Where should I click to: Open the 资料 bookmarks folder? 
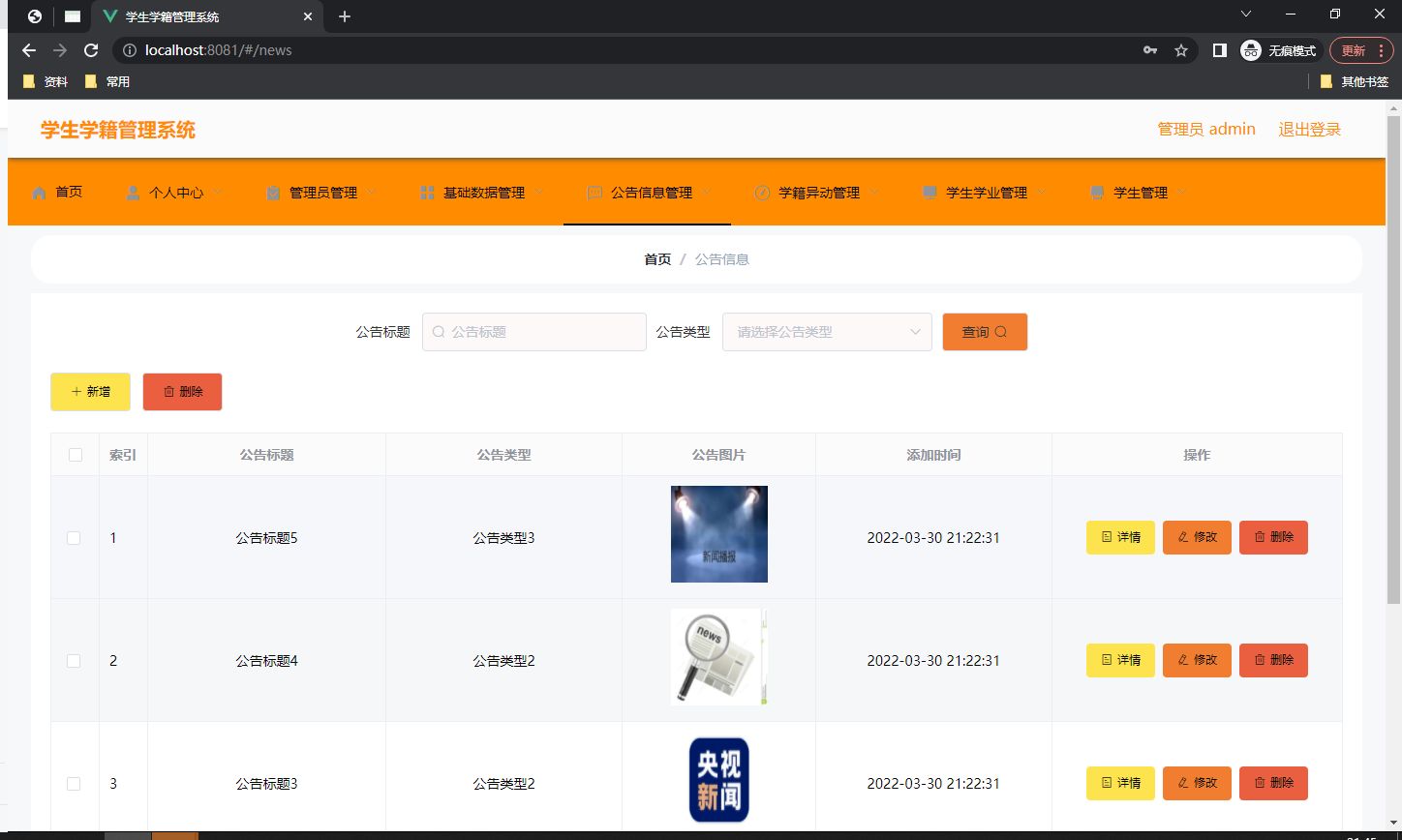coord(46,82)
